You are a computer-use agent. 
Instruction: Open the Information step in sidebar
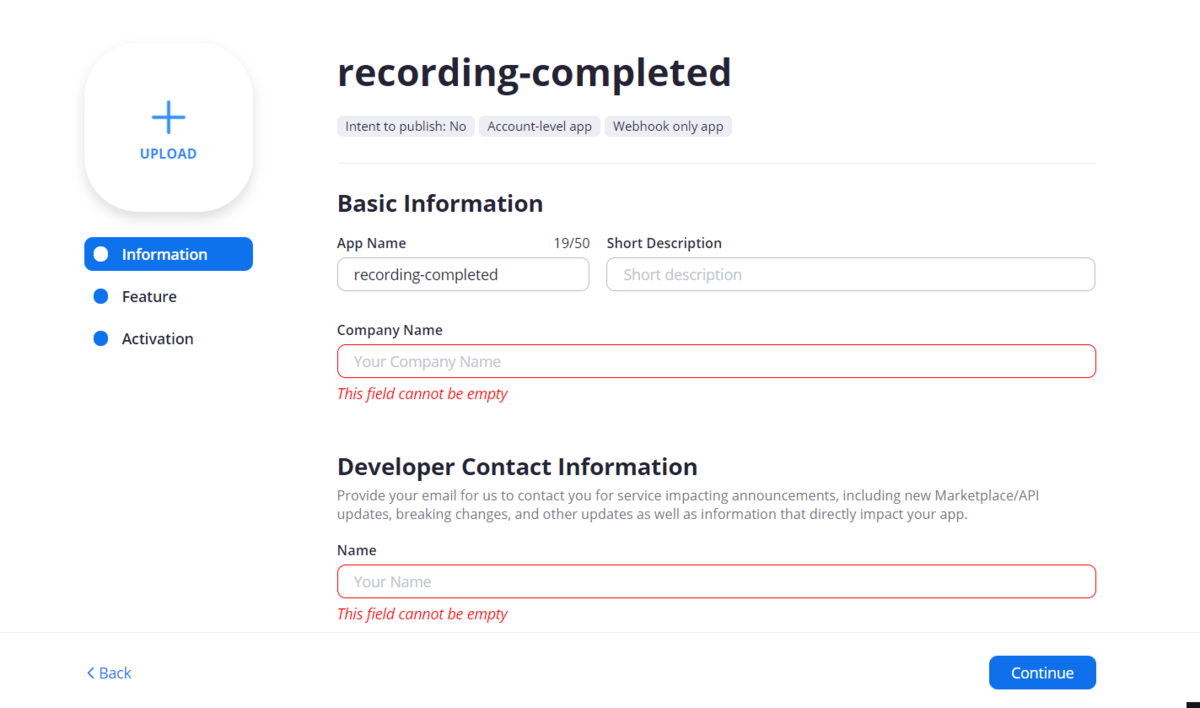[x=168, y=254]
